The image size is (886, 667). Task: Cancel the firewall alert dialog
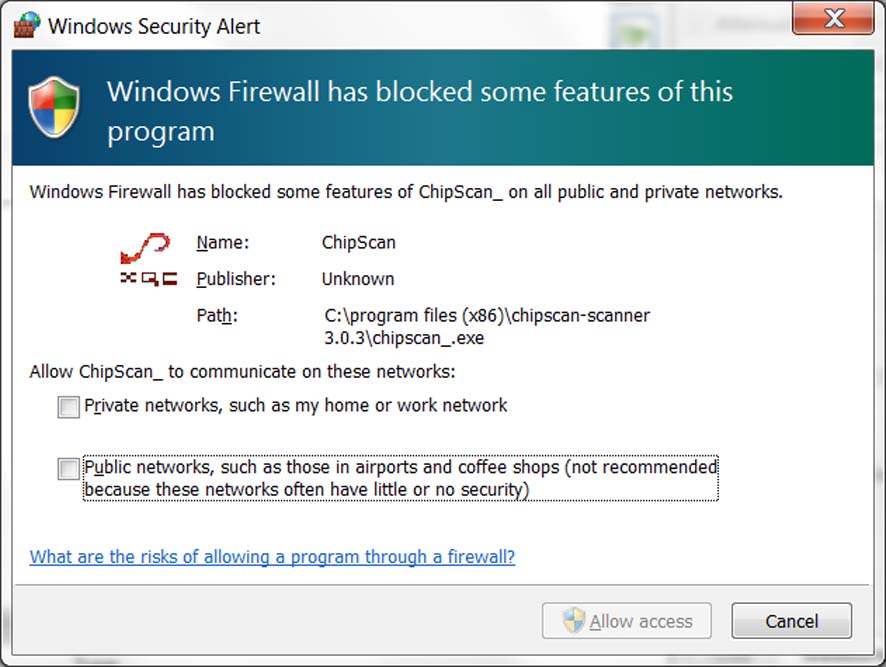tap(792, 621)
